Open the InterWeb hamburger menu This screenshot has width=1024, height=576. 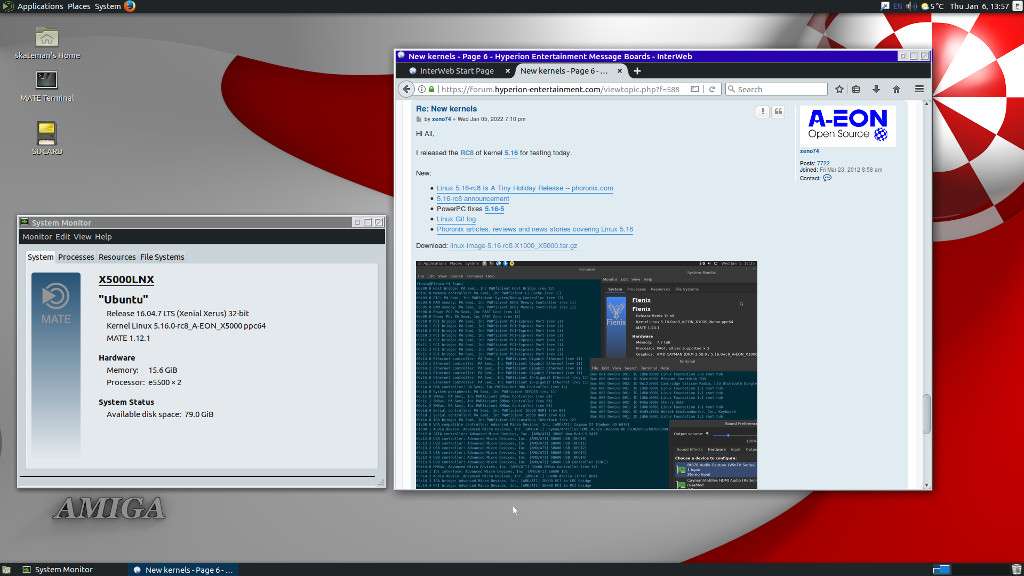pyautogui.click(x=919, y=89)
